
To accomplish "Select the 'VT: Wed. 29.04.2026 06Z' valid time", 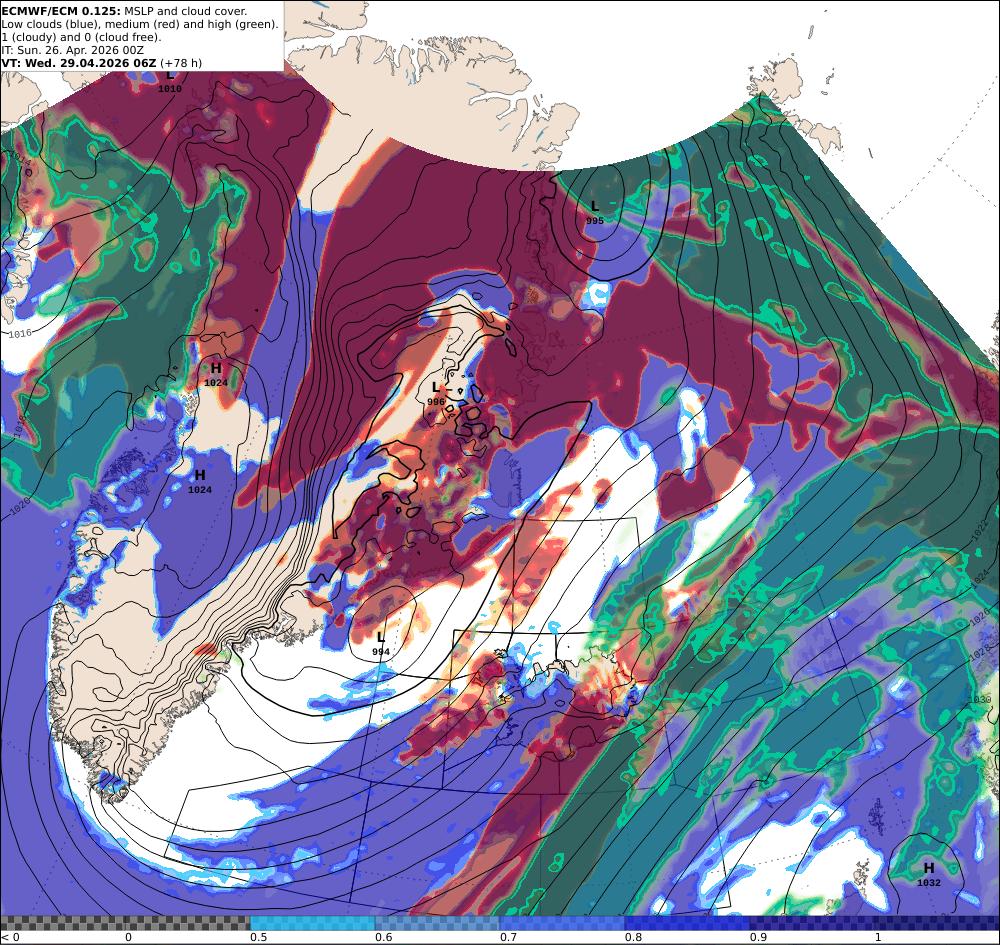I will (x=79, y=63).
